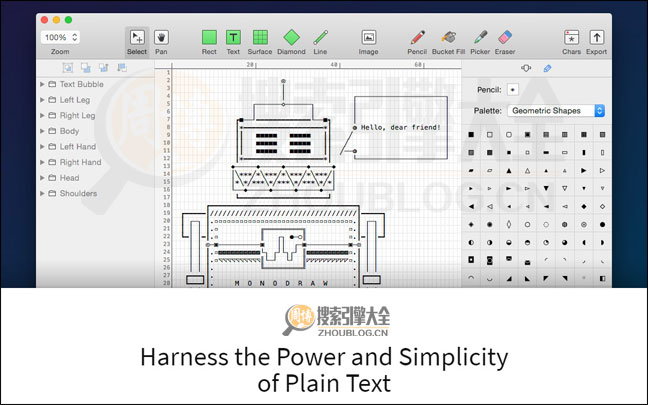Click the 'MONODRAW' text on the canvas
This screenshot has width=648, height=405.
[x=281, y=283]
